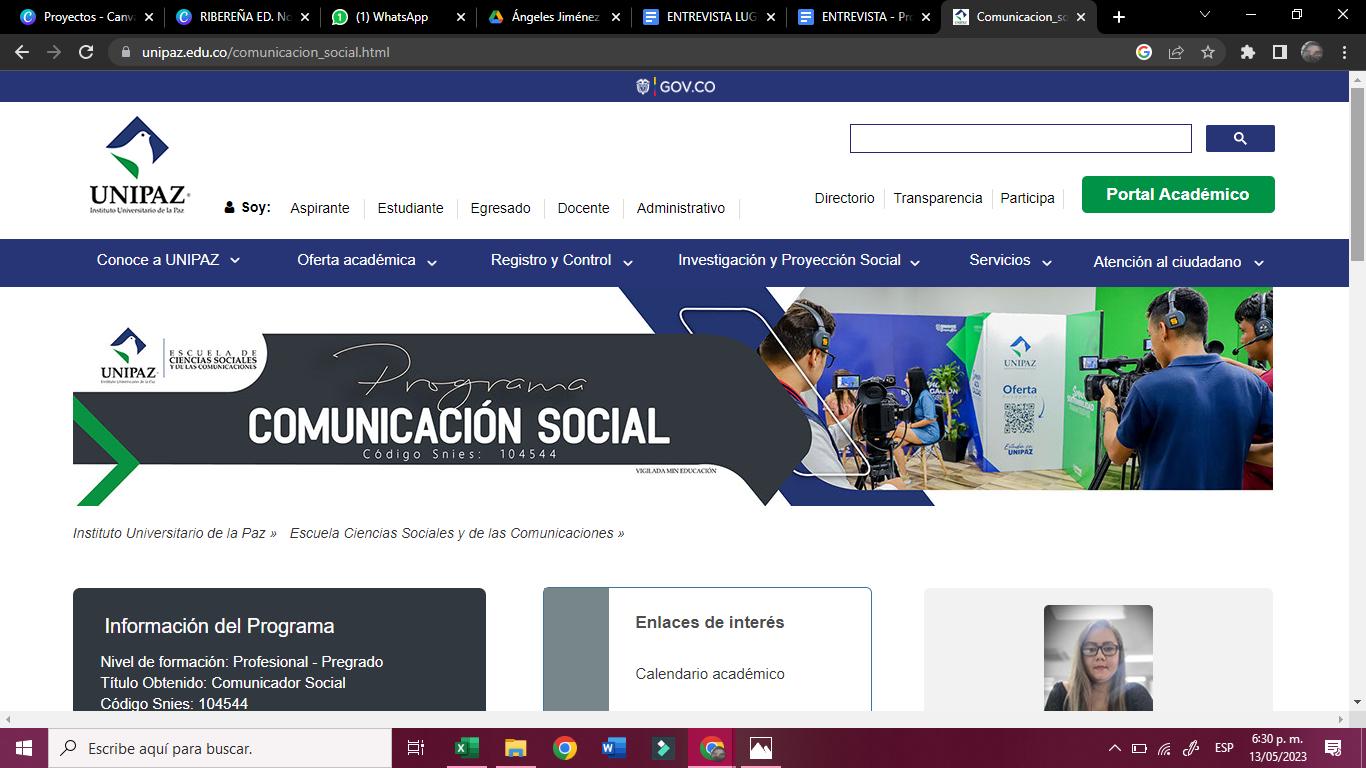This screenshot has height=768, width=1366.
Task: Open the Chrome extensions puzzle icon
Action: (x=1247, y=52)
